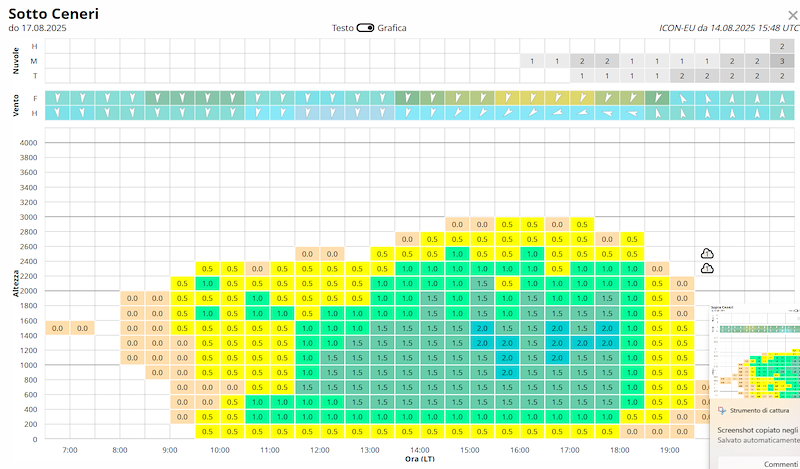
Task: Select the H wind arrow at 18:00
Action: click(607, 113)
